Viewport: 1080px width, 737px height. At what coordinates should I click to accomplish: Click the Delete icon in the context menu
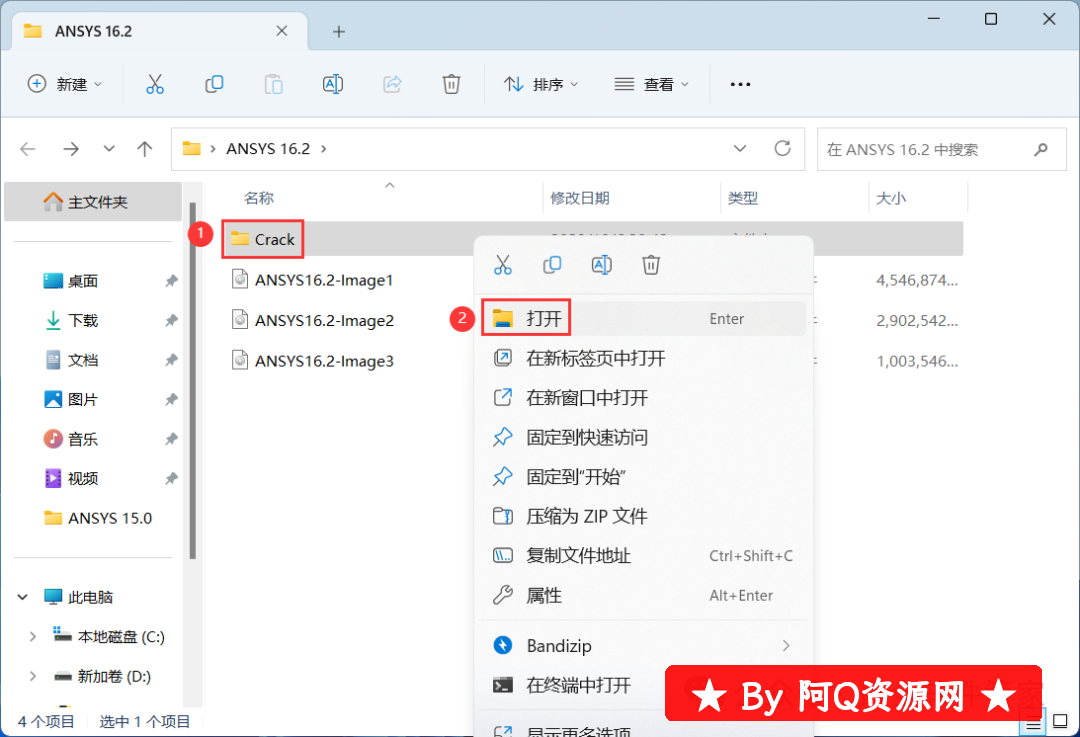click(x=651, y=265)
